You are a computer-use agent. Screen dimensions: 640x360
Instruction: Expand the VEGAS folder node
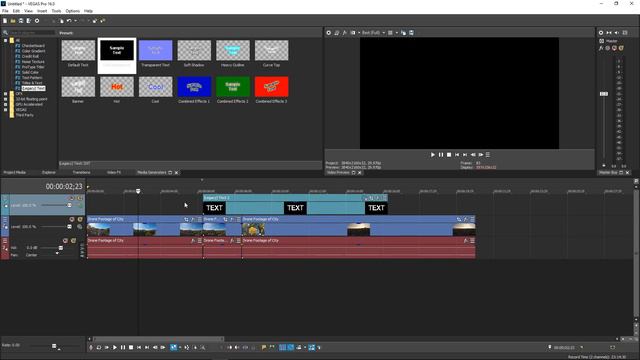[x=6, y=110]
